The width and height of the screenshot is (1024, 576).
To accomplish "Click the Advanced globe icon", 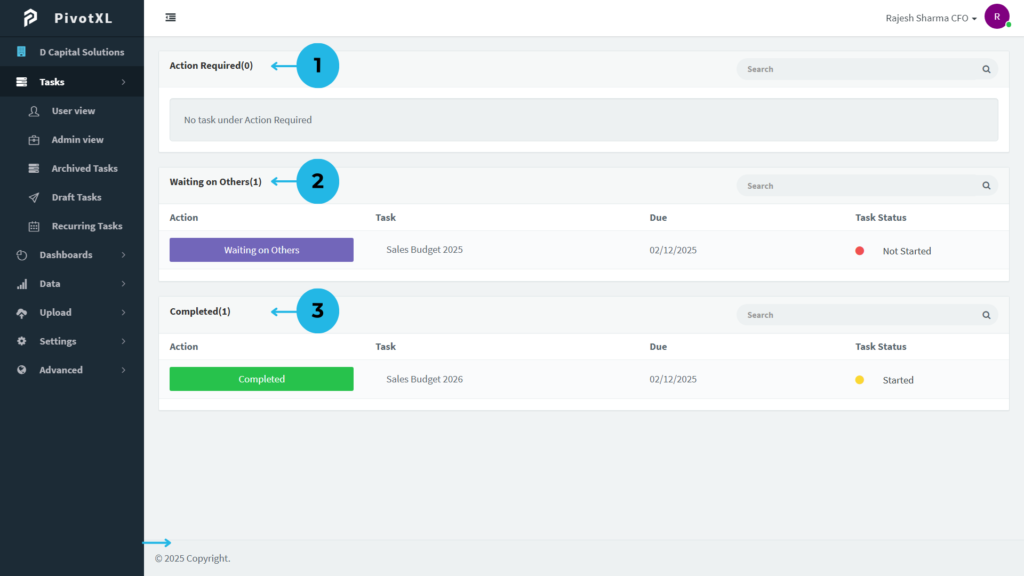I will coord(22,370).
